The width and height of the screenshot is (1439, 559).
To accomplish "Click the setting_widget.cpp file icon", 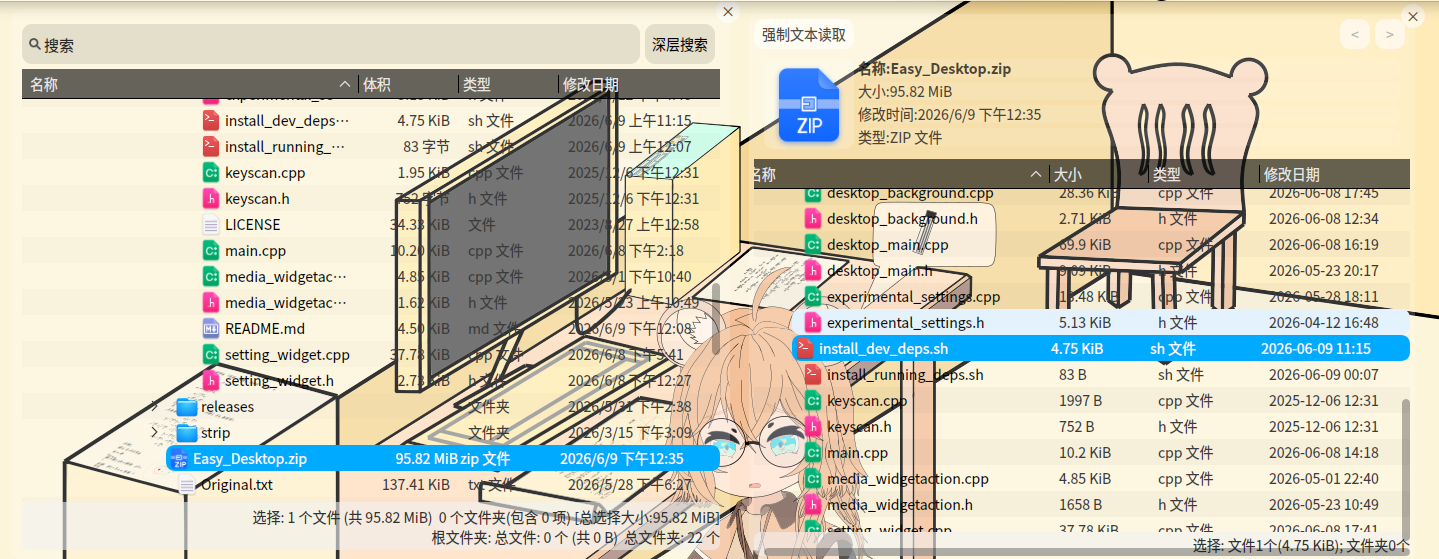I will (x=210, y=355).
